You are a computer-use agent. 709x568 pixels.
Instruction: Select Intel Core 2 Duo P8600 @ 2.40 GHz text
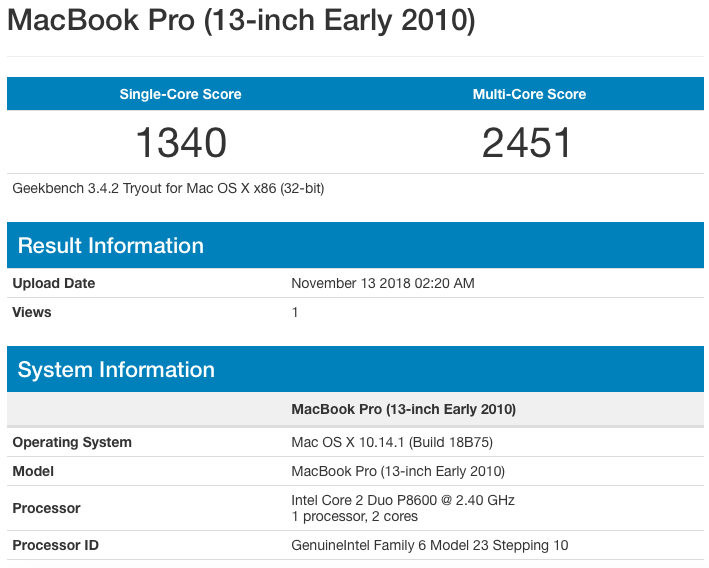[x=403, y=500]
